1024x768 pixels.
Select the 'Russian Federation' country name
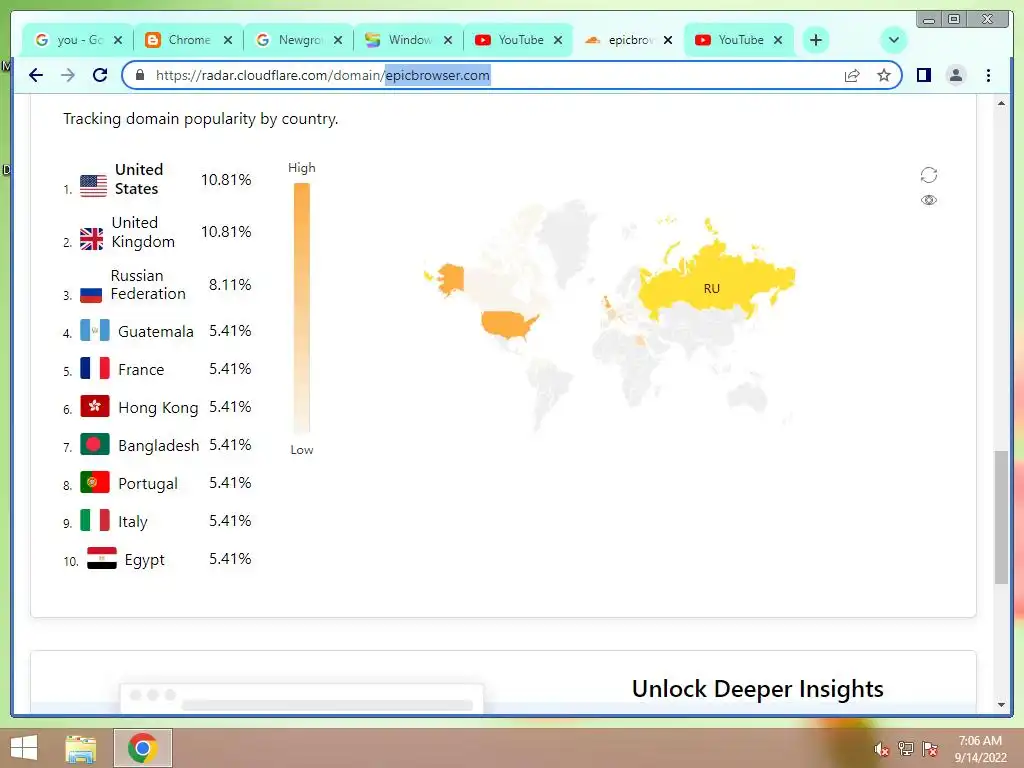pyautogui.click(x=148, y=285)
